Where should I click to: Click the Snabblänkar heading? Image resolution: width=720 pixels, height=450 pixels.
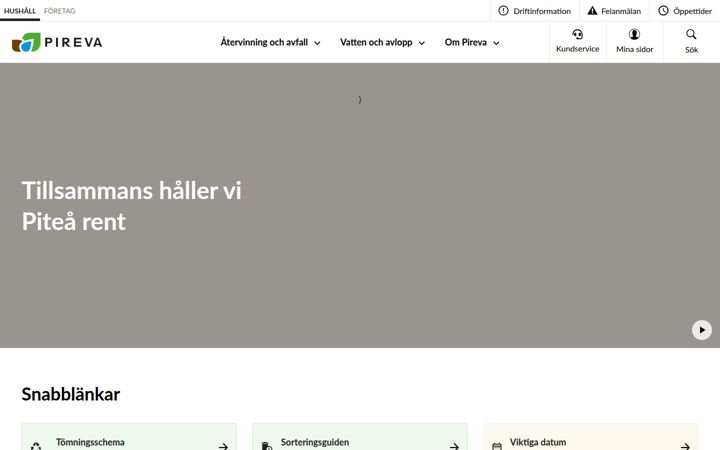71,394
